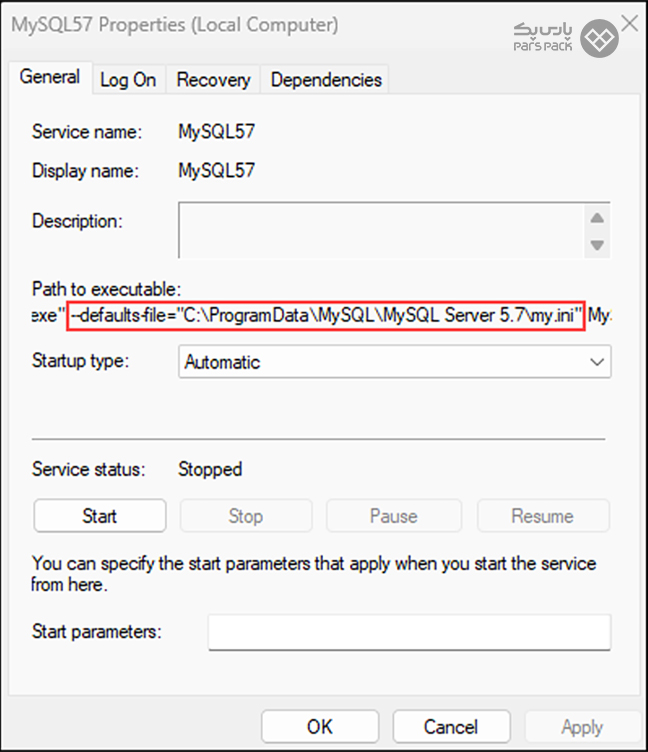The height and width of the screenshot is (752, 648).
Task: Focus the Start parameters input field
Action: point(410,632)
